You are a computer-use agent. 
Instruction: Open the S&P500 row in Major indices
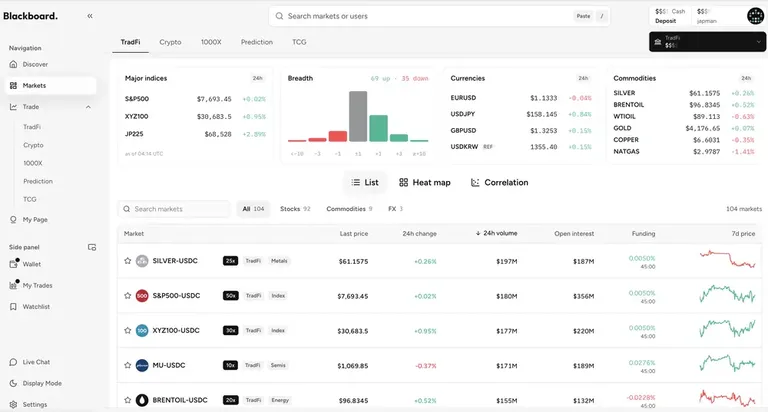(x=195, y=99)
